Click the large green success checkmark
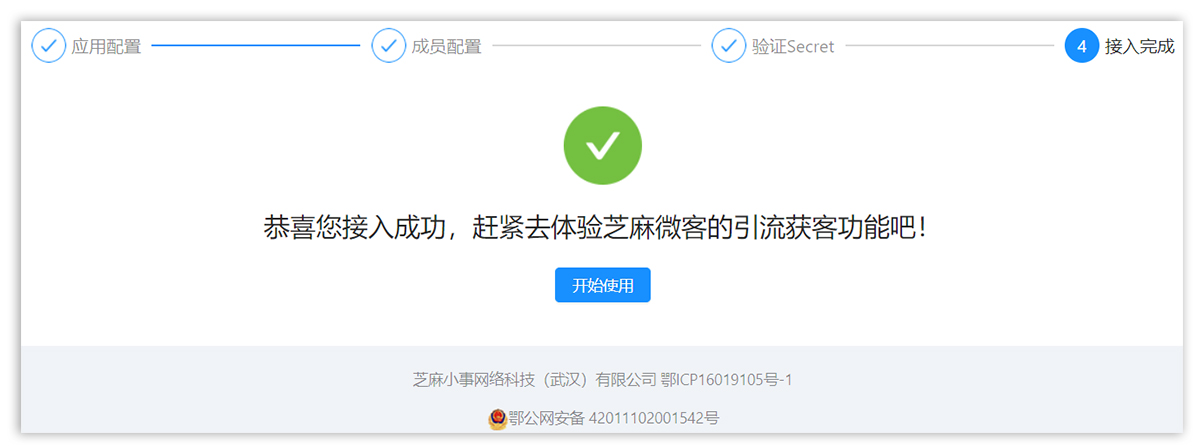 click(602, 146)
